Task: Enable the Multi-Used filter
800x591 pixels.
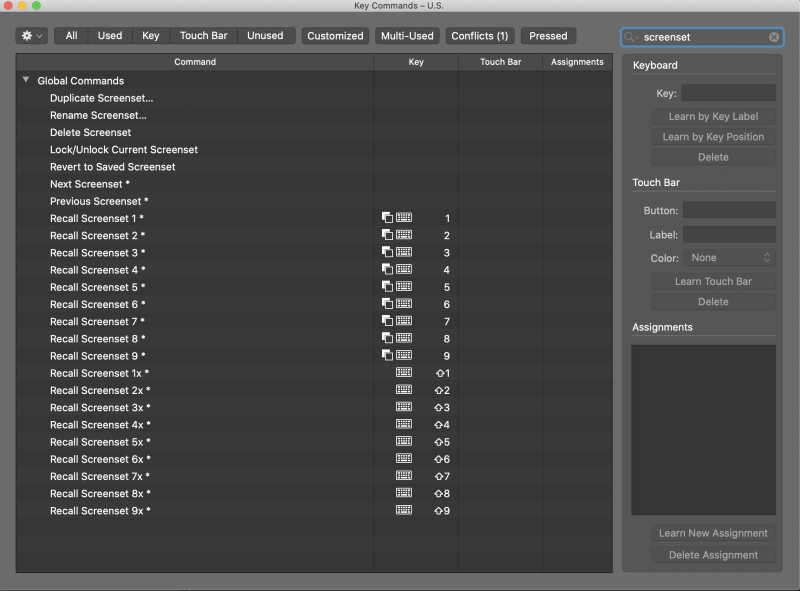Action: click(x=407, y=36)
